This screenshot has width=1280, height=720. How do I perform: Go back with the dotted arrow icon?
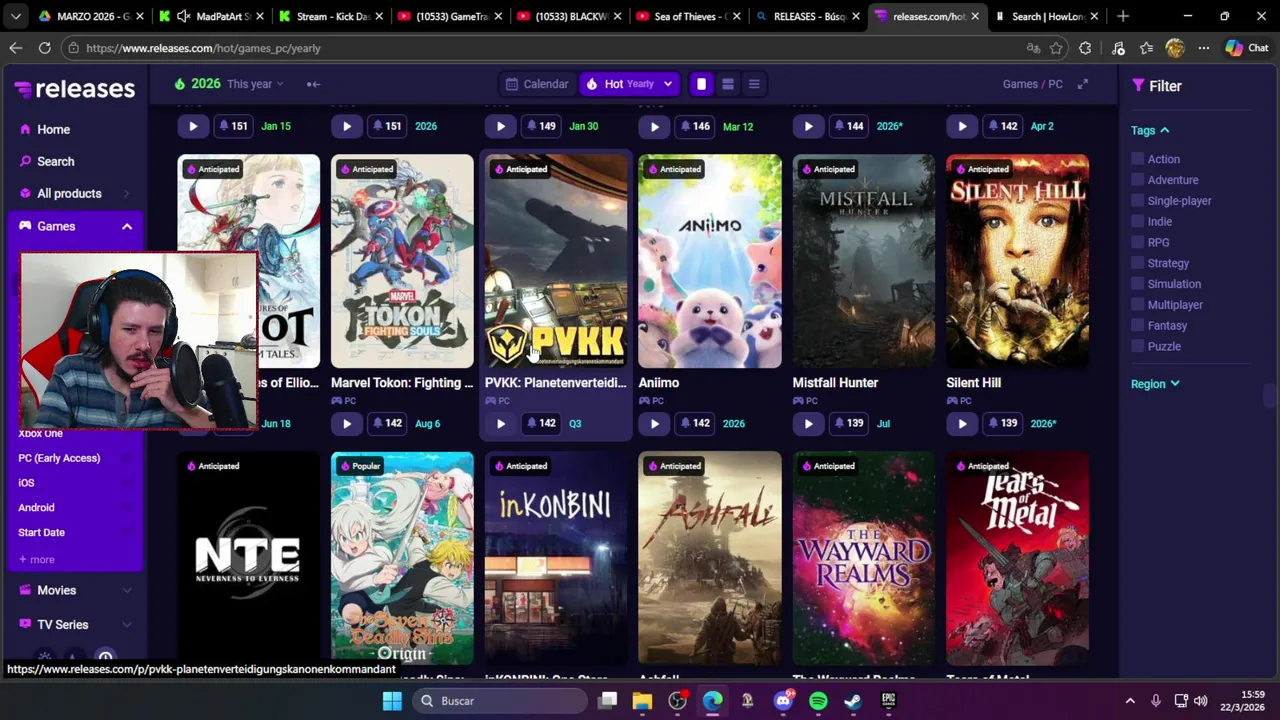tap(313, 84)
